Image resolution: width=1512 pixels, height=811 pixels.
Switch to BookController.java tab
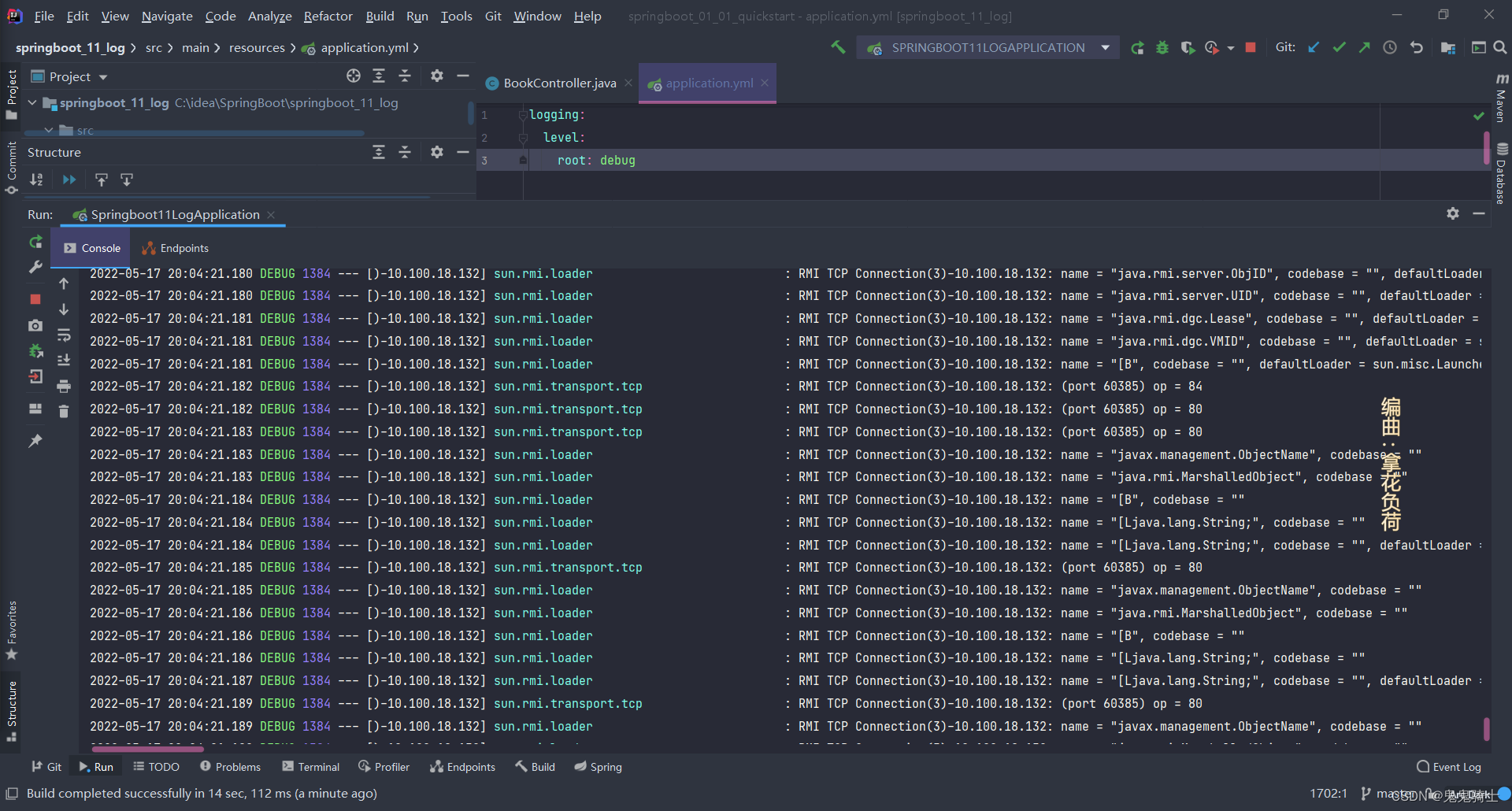pyautogui.click(x=559, y=83)
